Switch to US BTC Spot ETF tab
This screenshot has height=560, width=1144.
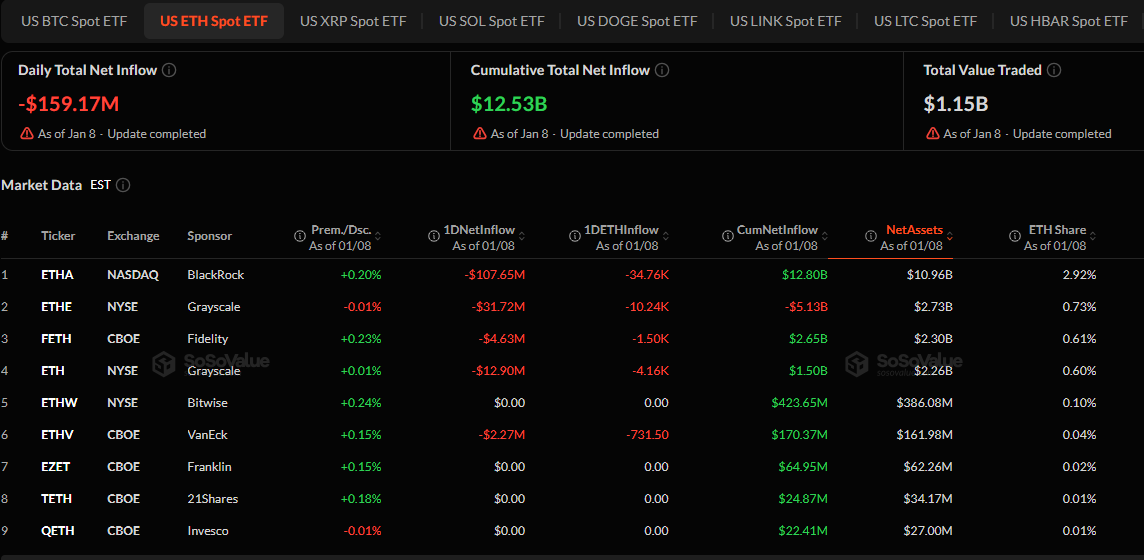click(x=71, y=21)
